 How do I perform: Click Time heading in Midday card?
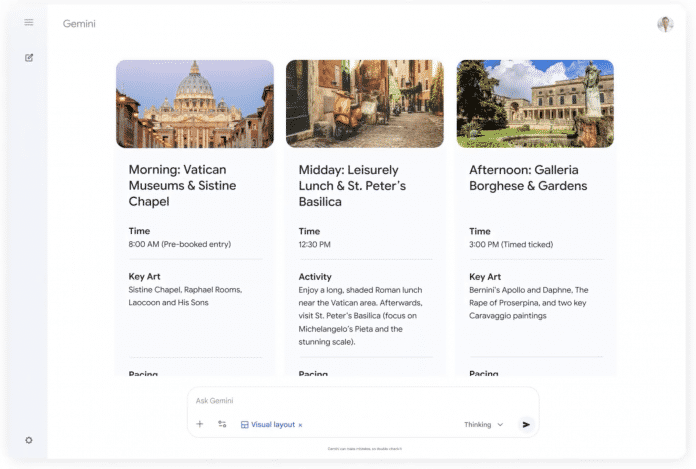coord(309,231)
